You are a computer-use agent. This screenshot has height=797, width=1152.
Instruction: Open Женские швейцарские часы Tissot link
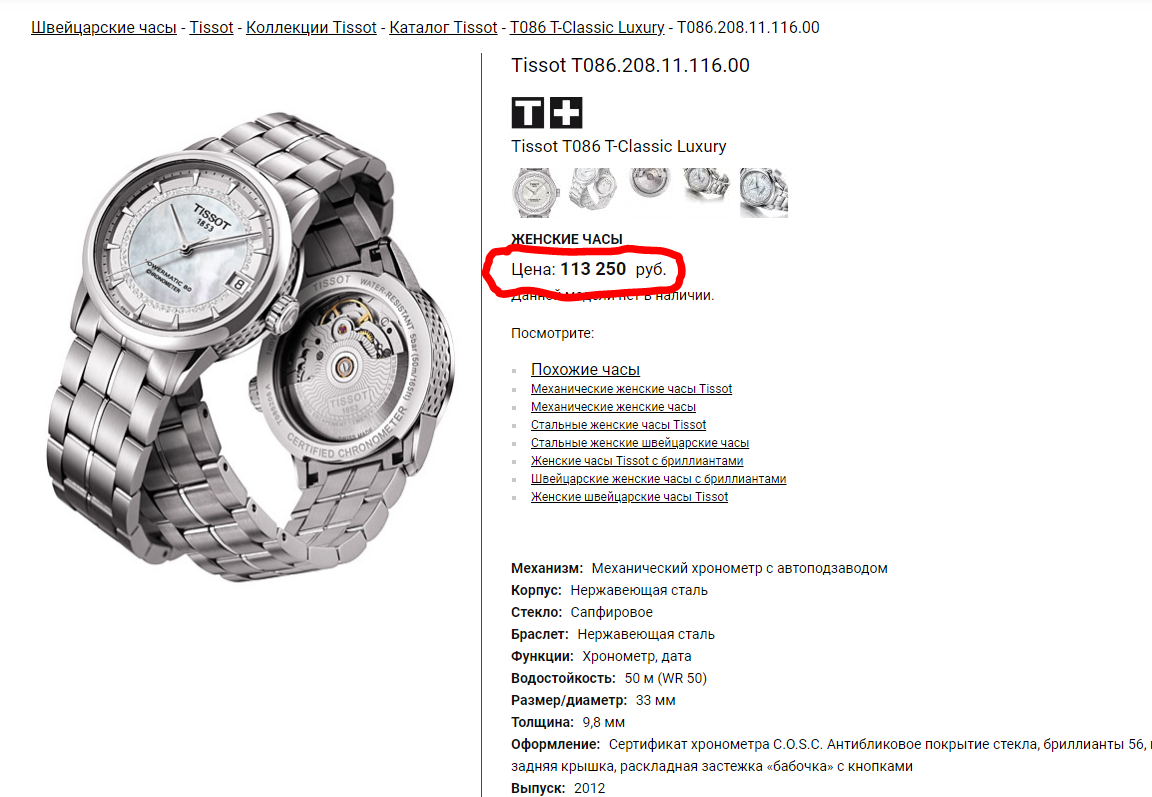(630, 497)
